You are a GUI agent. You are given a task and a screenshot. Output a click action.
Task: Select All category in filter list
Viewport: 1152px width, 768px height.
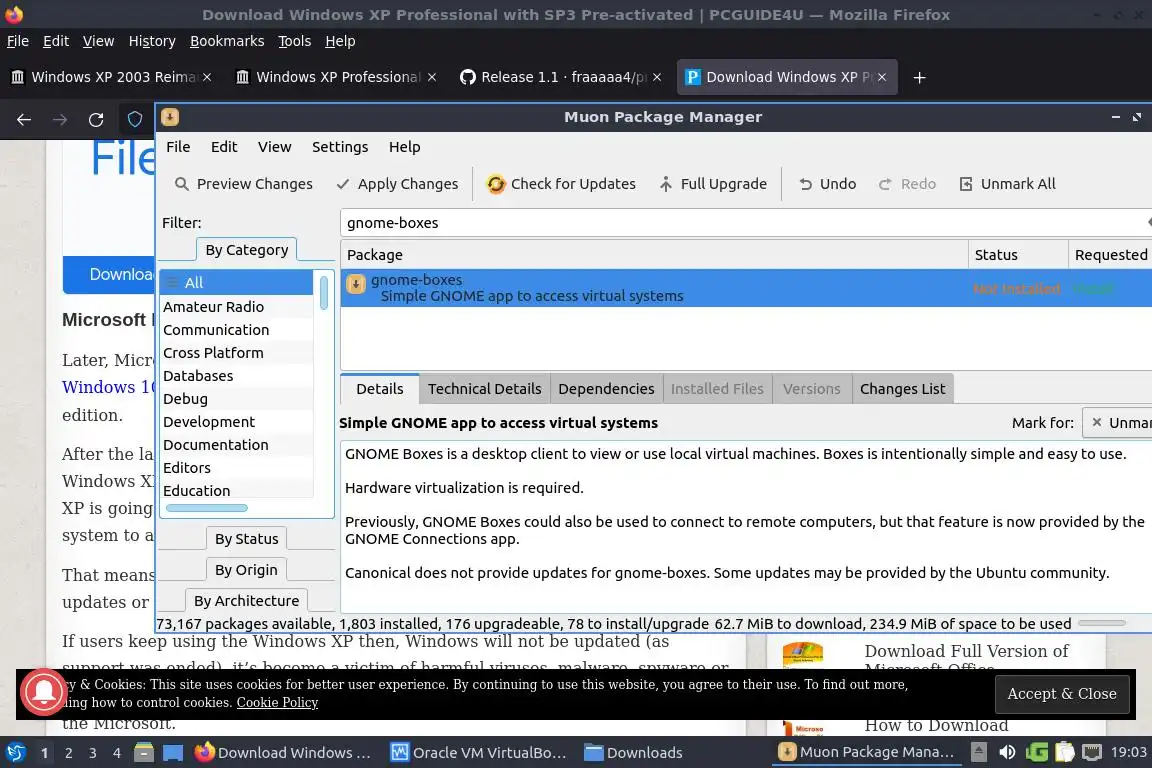237,282
